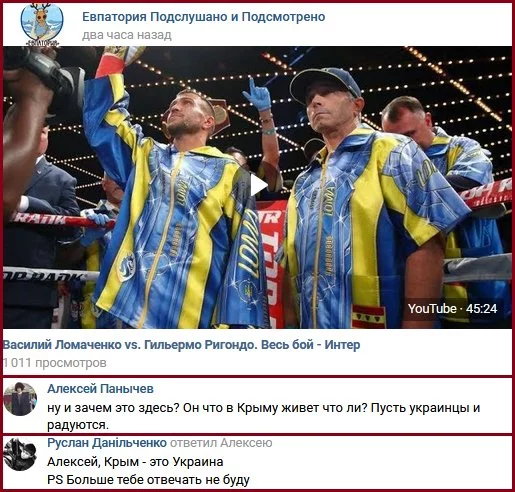The image size is (515, 492).
Task: Select Алексей's comment 'ну и зачем это здесь?'
Action: coord(263,416)
